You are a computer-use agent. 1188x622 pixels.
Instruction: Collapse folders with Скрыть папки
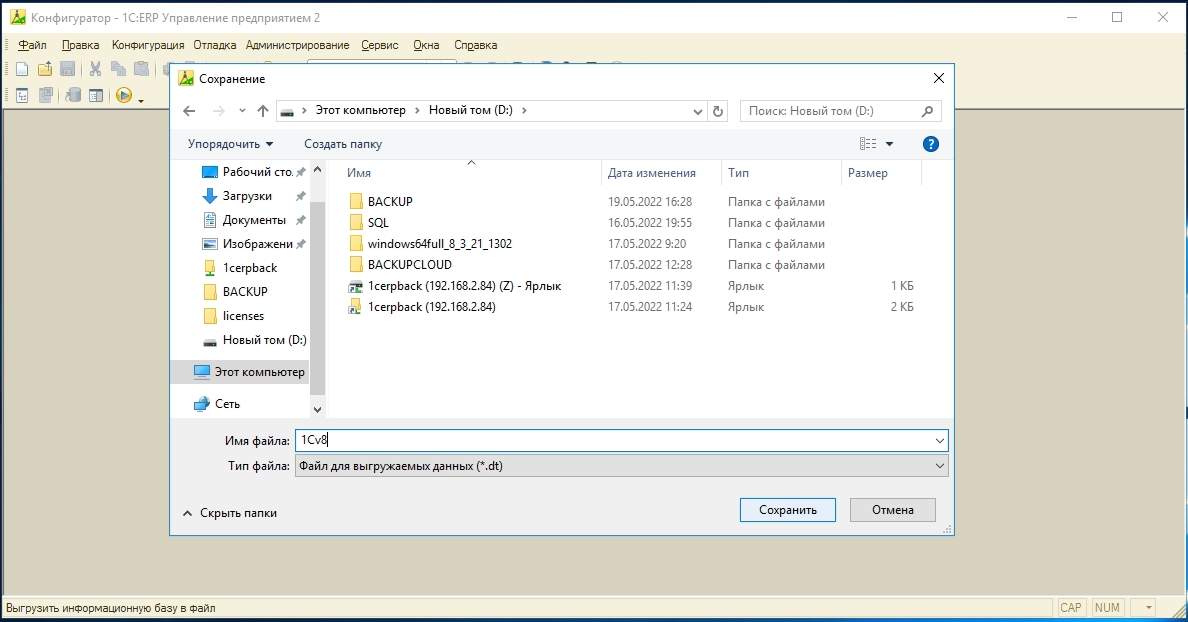coord(230,513)
